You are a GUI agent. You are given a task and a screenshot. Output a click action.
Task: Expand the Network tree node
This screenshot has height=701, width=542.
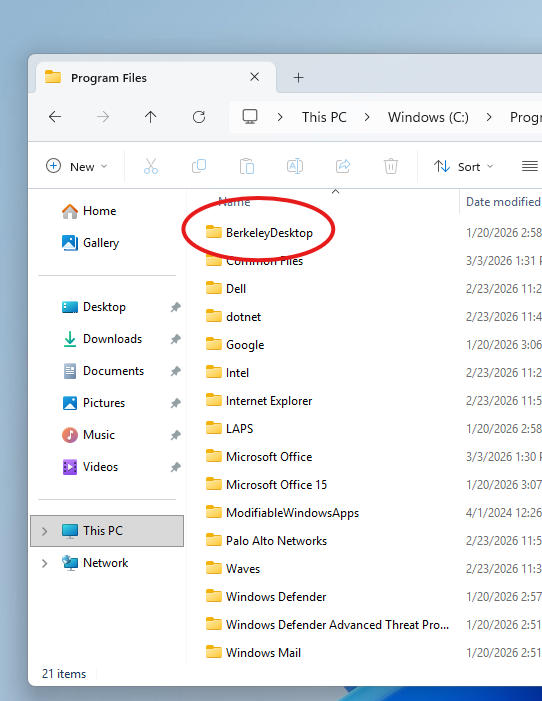point(44,563)
